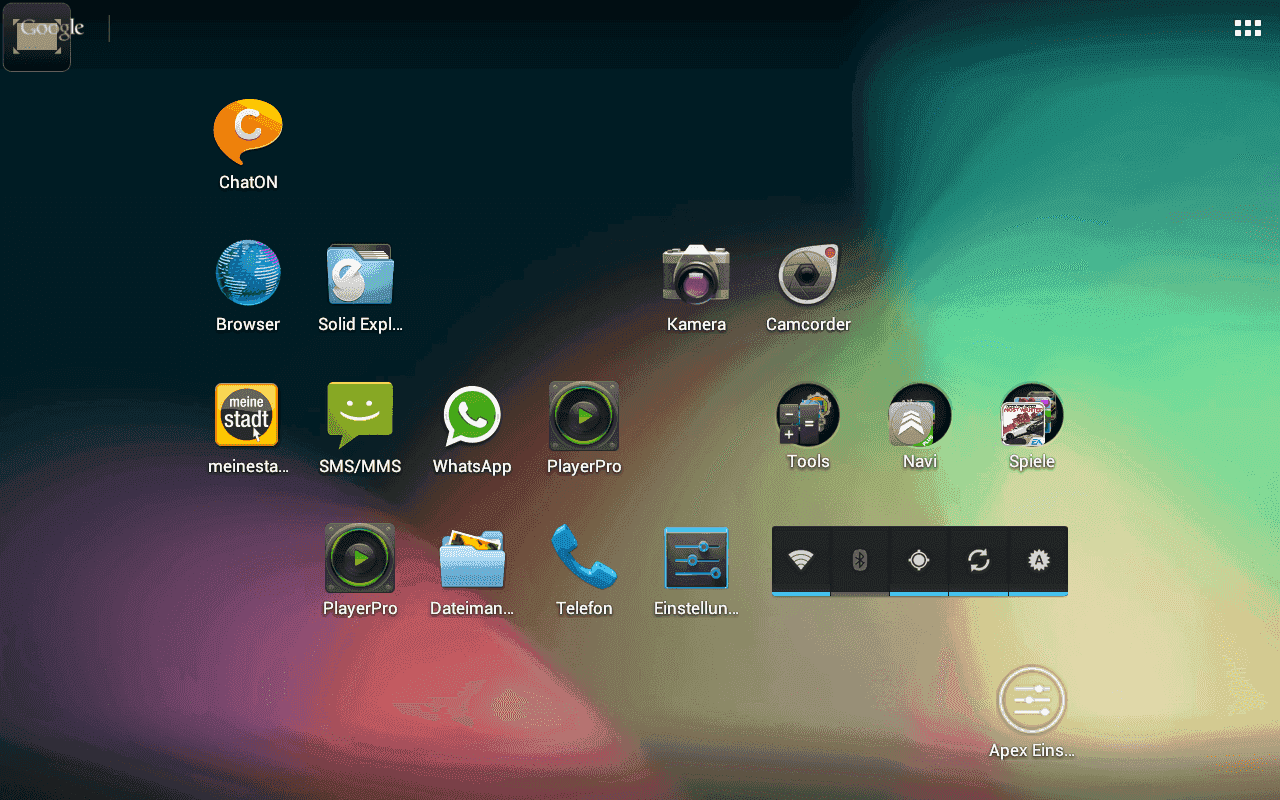Toggle auto-sync in power widget
This screenshot has height=800, width=1280.
coord(978,561)
